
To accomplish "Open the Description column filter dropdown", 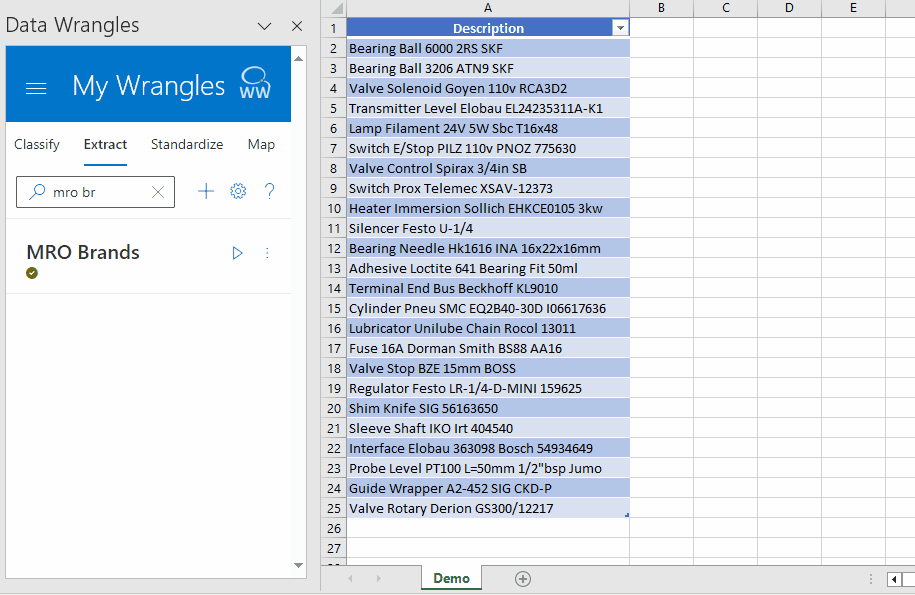I will click(620, 28).
